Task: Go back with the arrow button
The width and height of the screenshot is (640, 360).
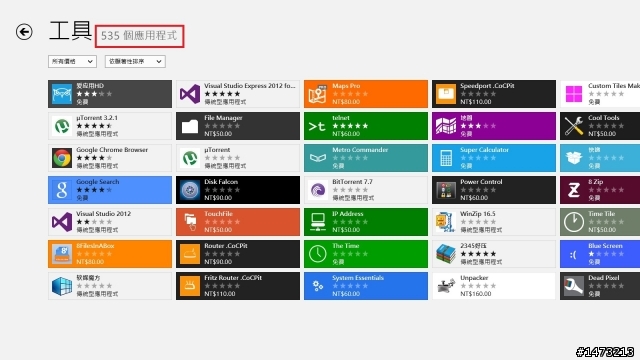Action: pos(24,32)
